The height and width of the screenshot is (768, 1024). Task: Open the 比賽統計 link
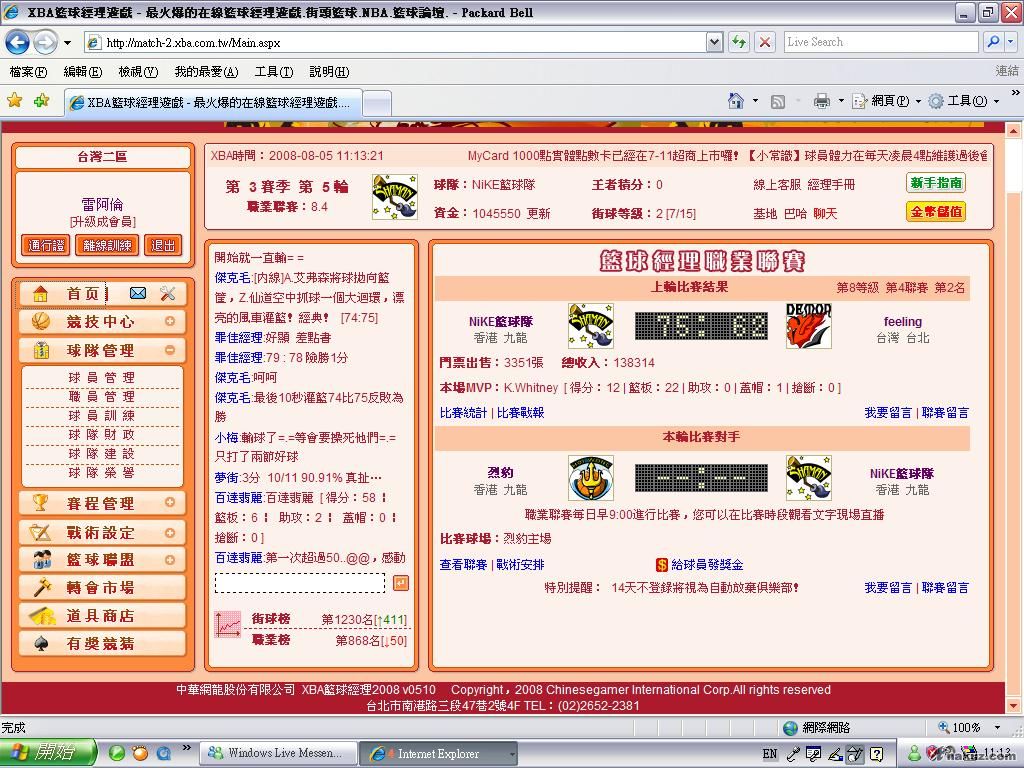[463, 413]
